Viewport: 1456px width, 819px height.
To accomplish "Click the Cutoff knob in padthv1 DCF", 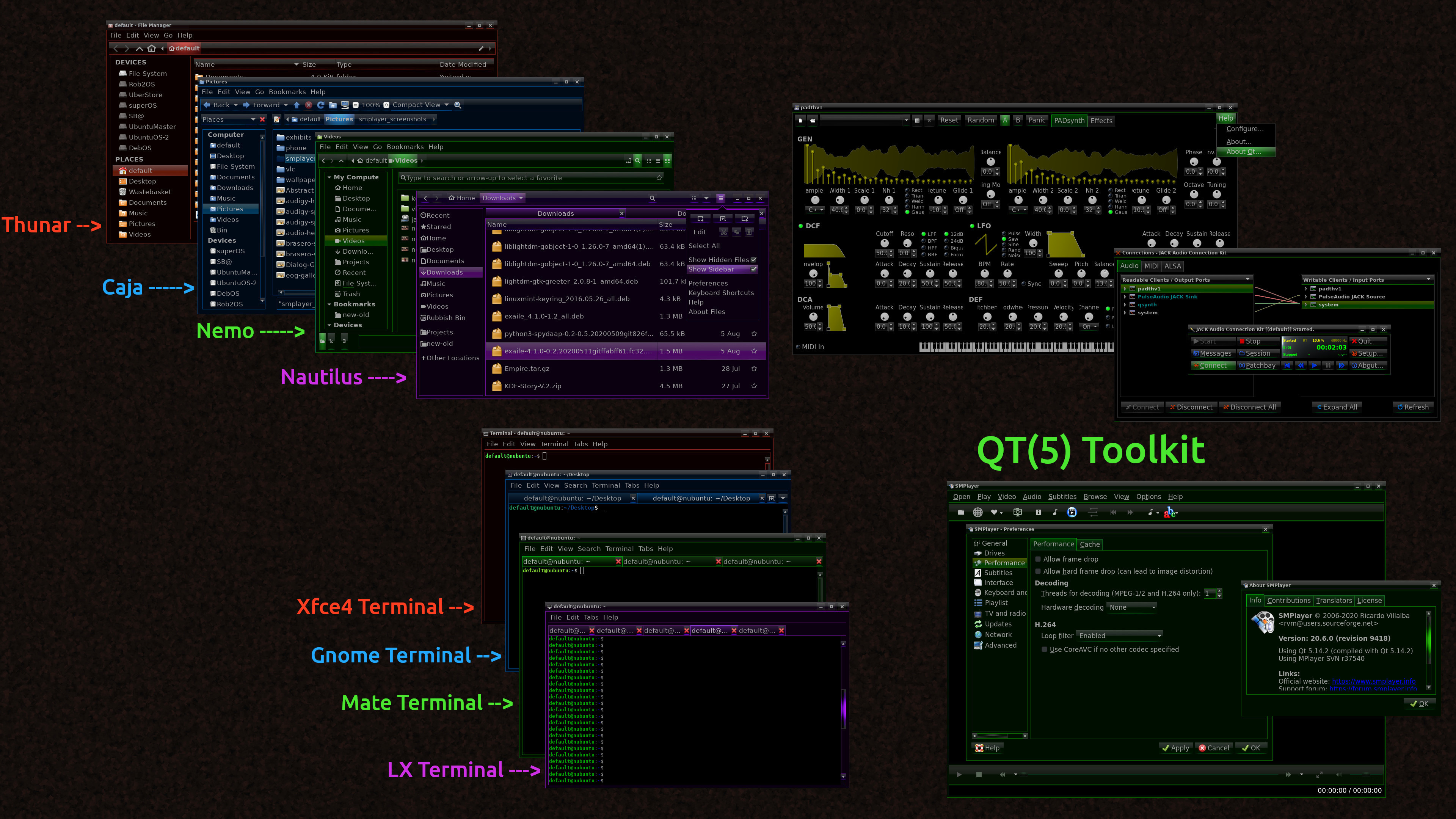I will 885,243.
